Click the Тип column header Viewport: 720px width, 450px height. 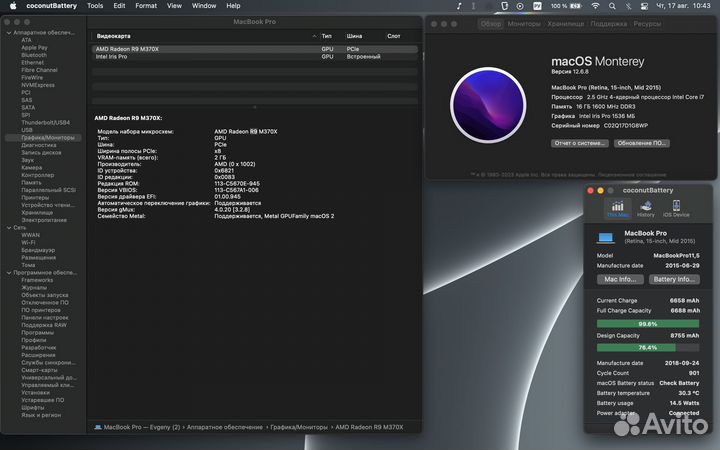[x=326, y=36]
